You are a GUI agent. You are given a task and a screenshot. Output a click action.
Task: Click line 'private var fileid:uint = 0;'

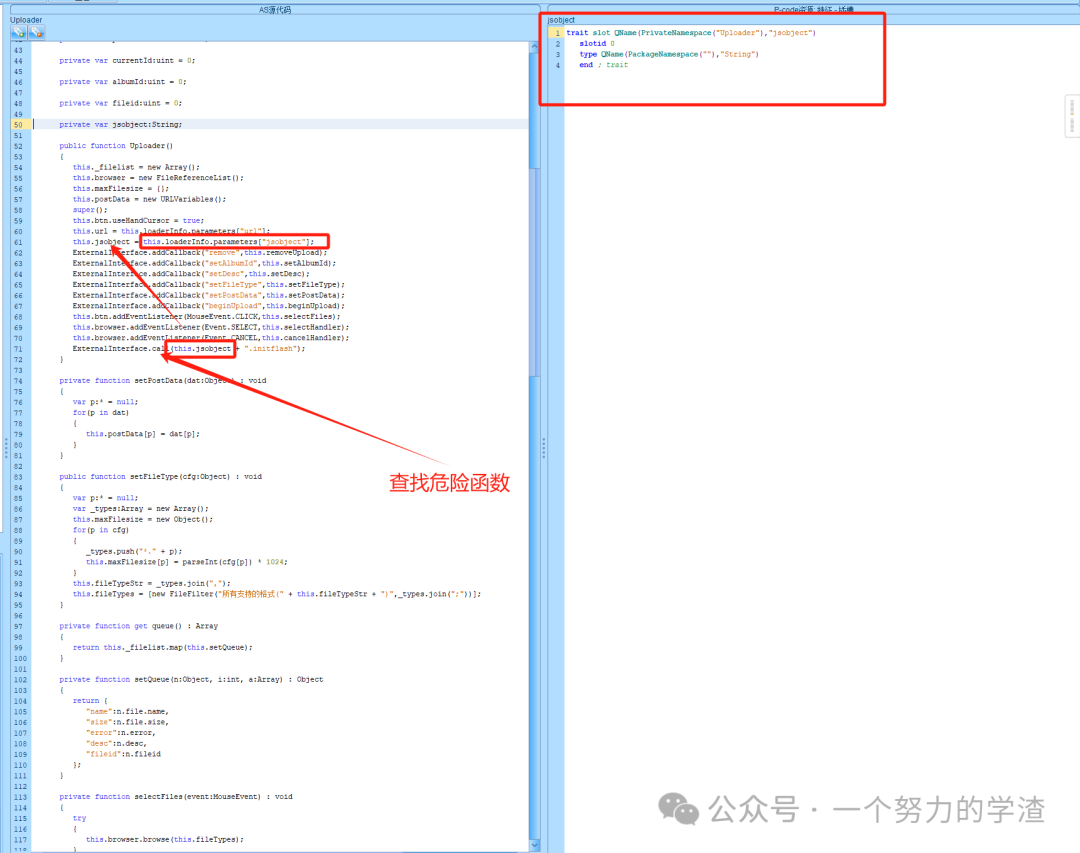pyautogui.click(x=121, y=103)
